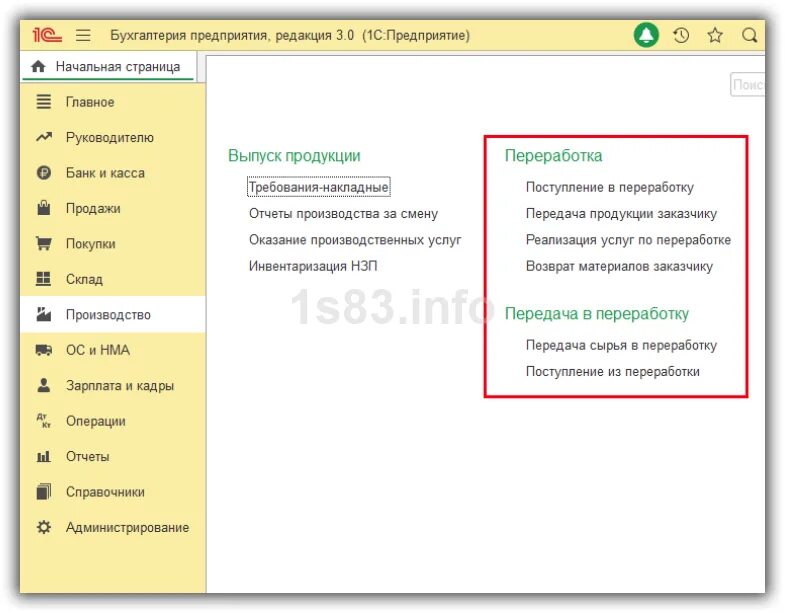Image resolution: width=785 pixels, height=613 pixels.
Task: Click the ОС и НМА truck icon
Action: pyautogui.click(x=44, y=350)
